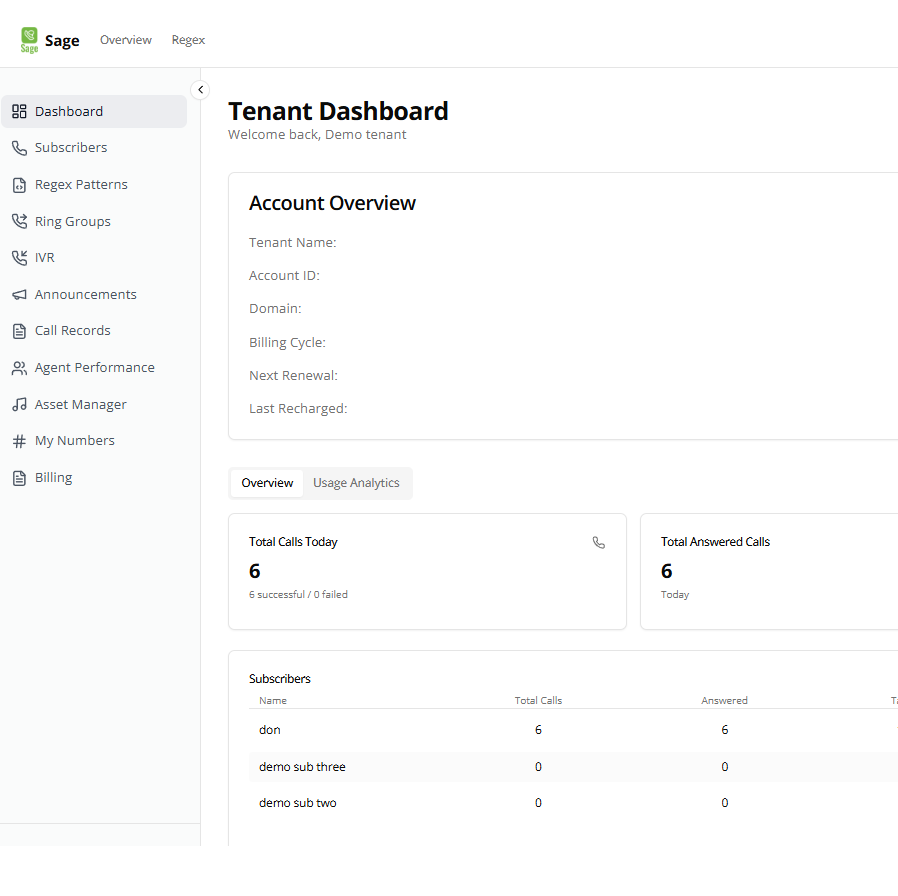Open Regex in the top navigation
Screen dimensions: 898x896
coord(188,40)
